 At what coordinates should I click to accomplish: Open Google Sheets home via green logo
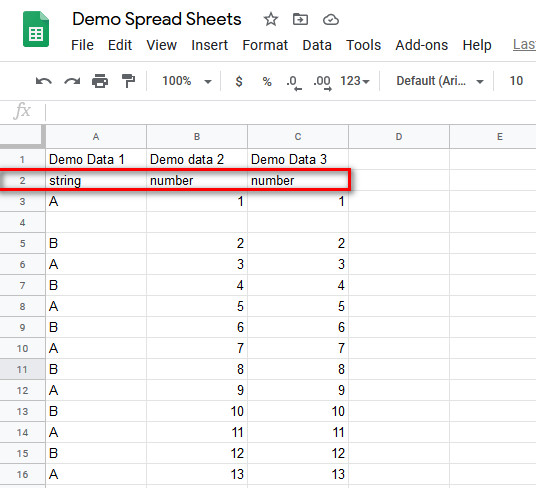point(36,29)
